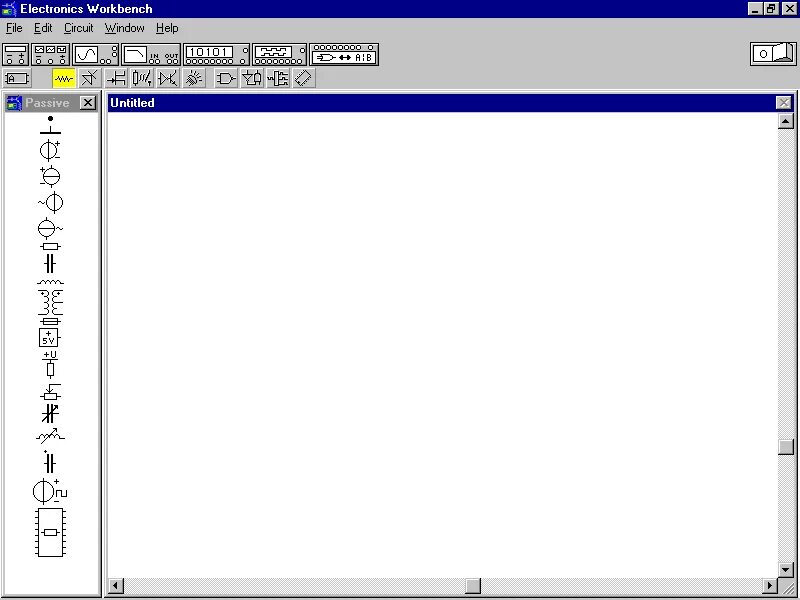Viewport: 800px width, 600px height.
Task: Pick the inductor coil component
Action: [51, 282]
